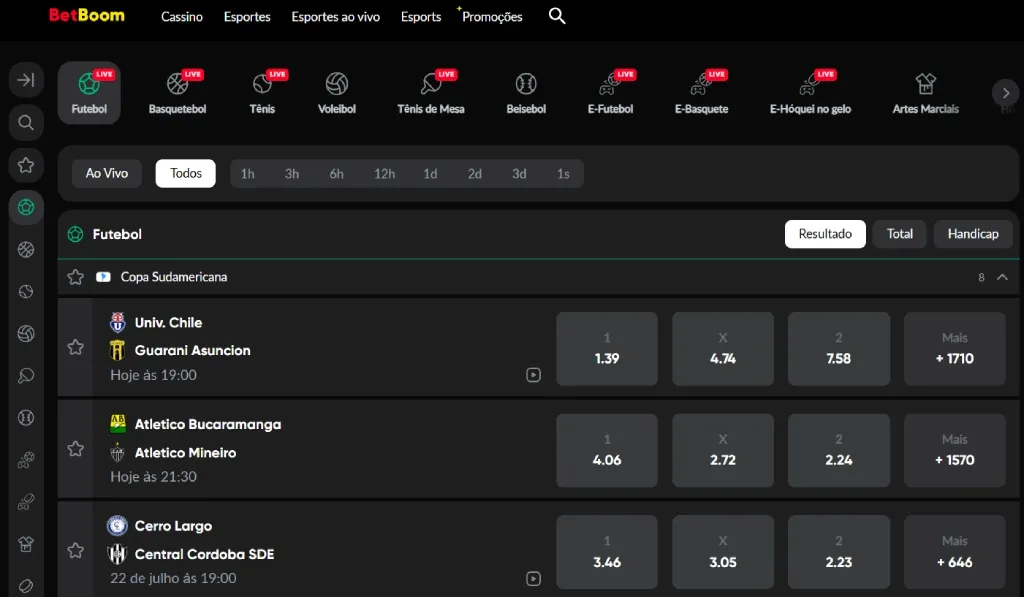Viewport: 1024px width, 597px height.
Task: Click the top search magnifier icon
Action: pos(557,16)
